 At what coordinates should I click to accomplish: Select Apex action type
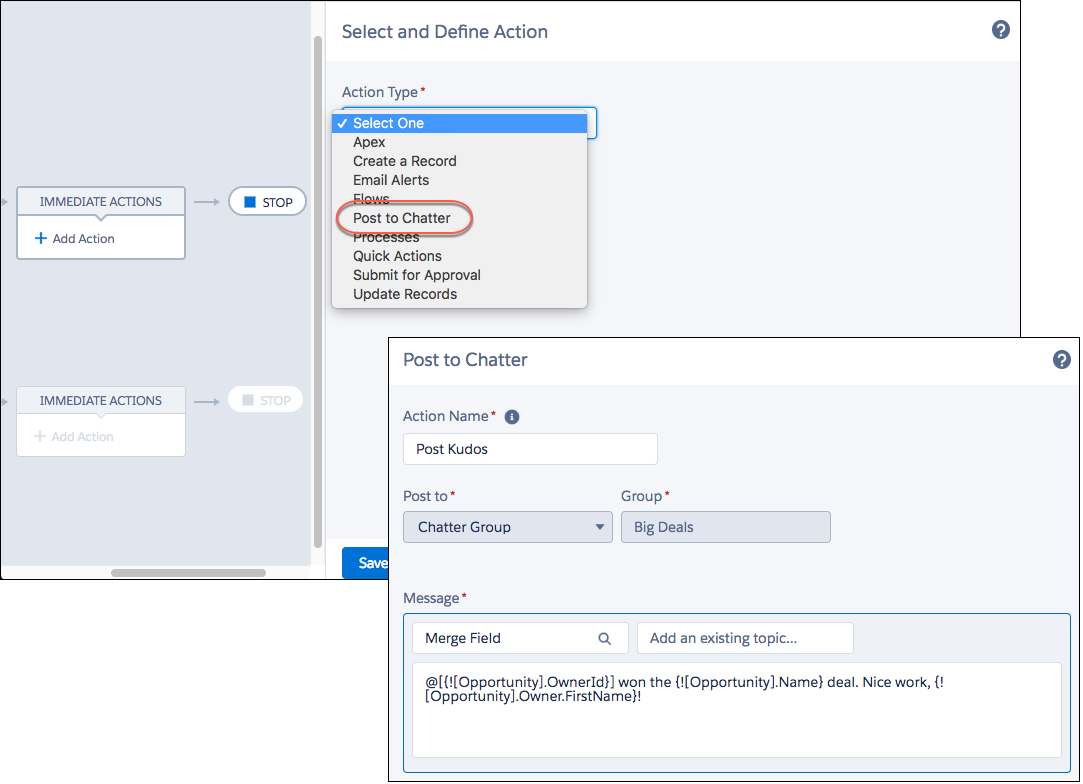click(x=459, y=142)
